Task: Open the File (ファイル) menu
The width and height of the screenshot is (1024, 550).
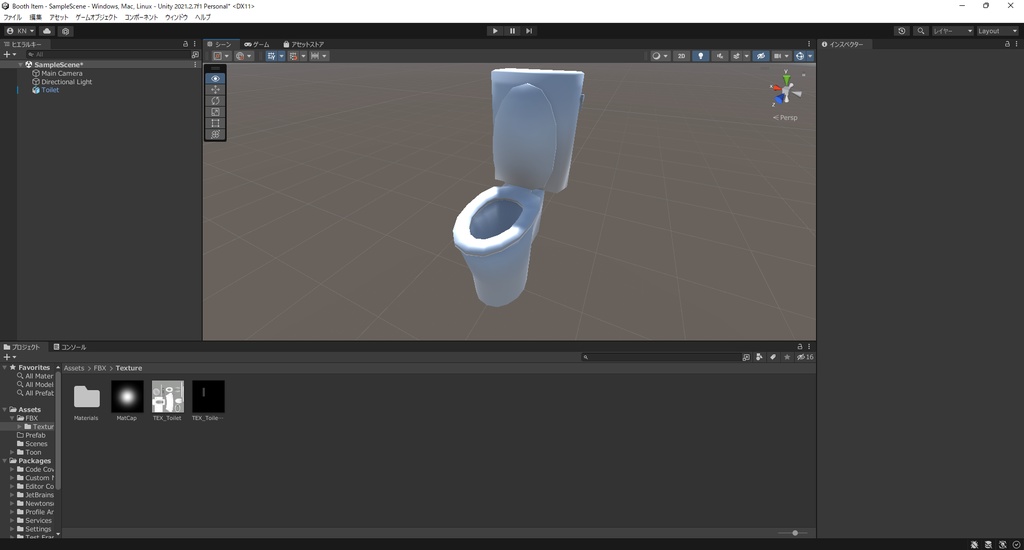Action: coord(12,18)
